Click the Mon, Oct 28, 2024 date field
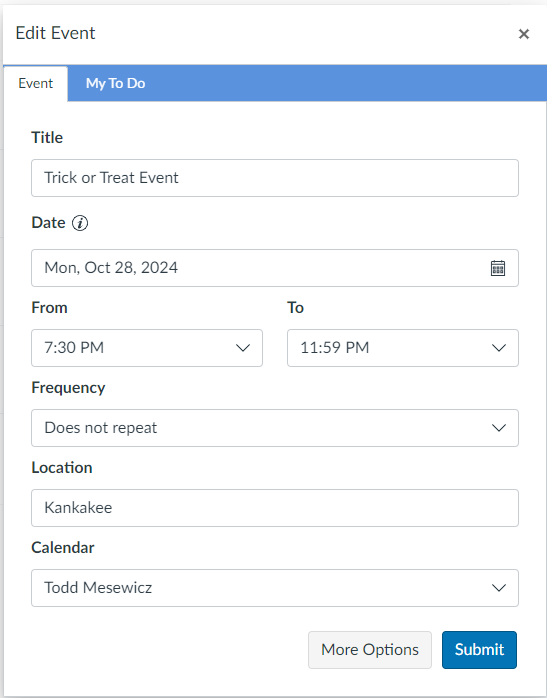Image resolution: width=547 pixels, height=698 pixels. click(x=275, y=268)
